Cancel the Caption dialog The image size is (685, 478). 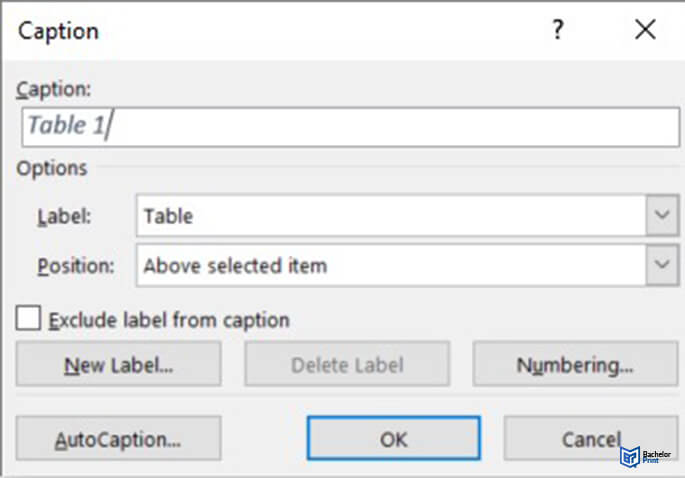coord(591,438)
